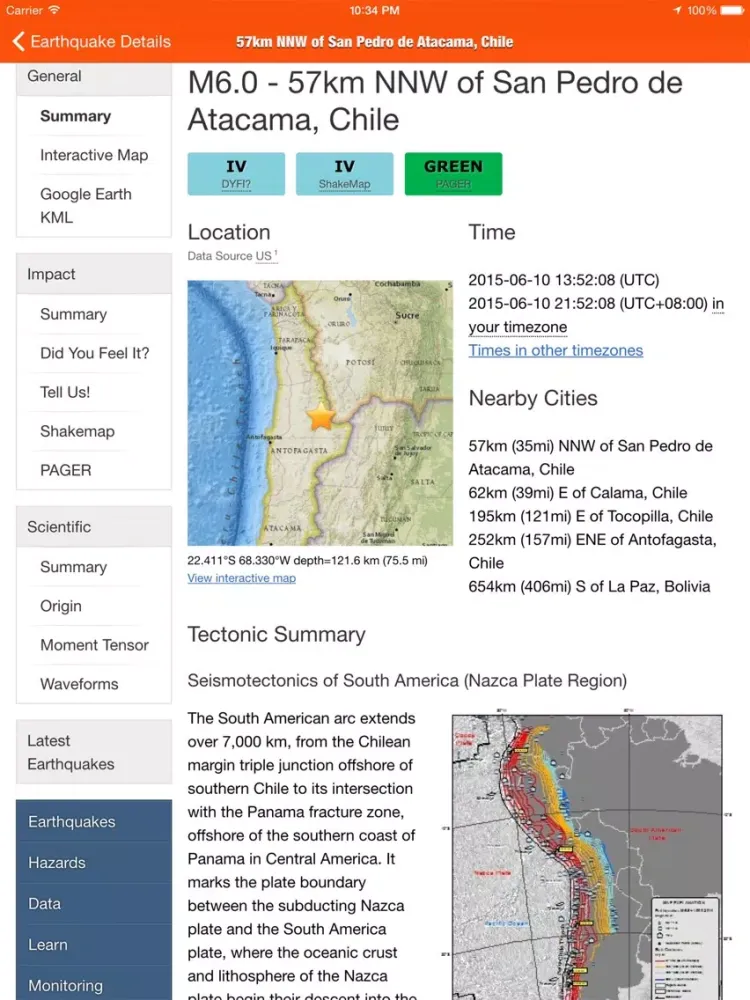Viewport: 750px width, 1000px height.
Task: Tap the GREEN PAGER alert badge
Action: pos(453,173)
